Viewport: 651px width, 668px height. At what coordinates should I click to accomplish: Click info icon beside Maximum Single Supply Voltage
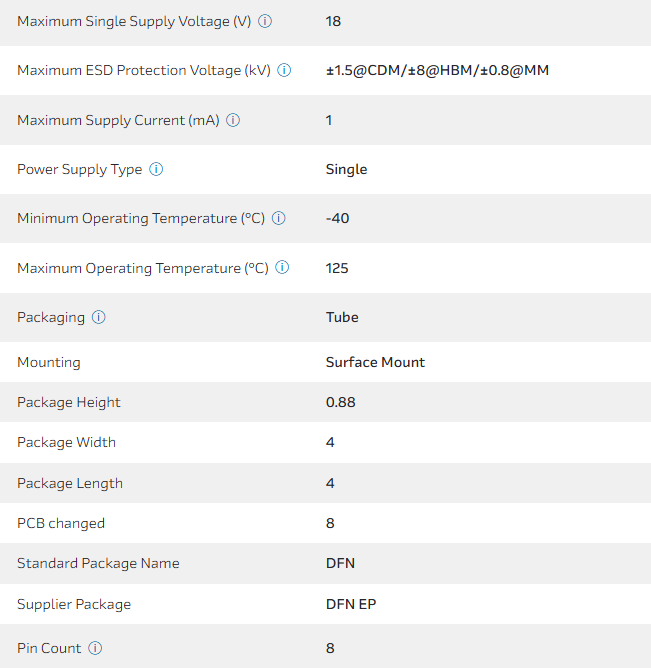265,21
